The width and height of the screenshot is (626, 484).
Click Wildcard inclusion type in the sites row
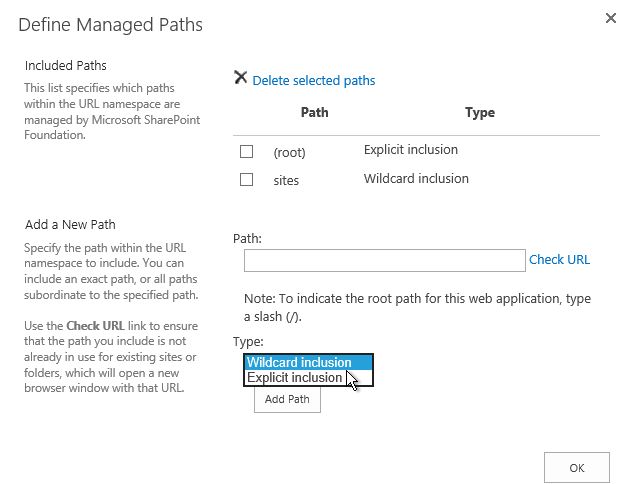point(416,179)
